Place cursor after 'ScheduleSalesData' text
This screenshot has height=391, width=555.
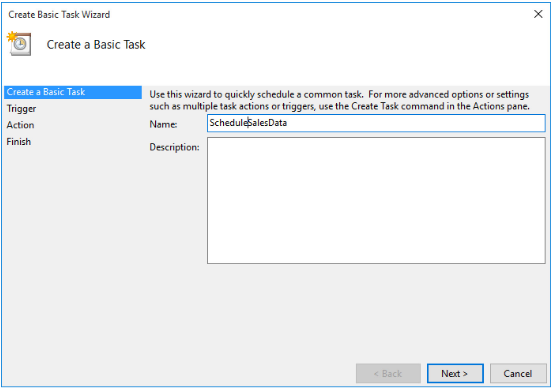pyautogui.click(x=288, y=123)
